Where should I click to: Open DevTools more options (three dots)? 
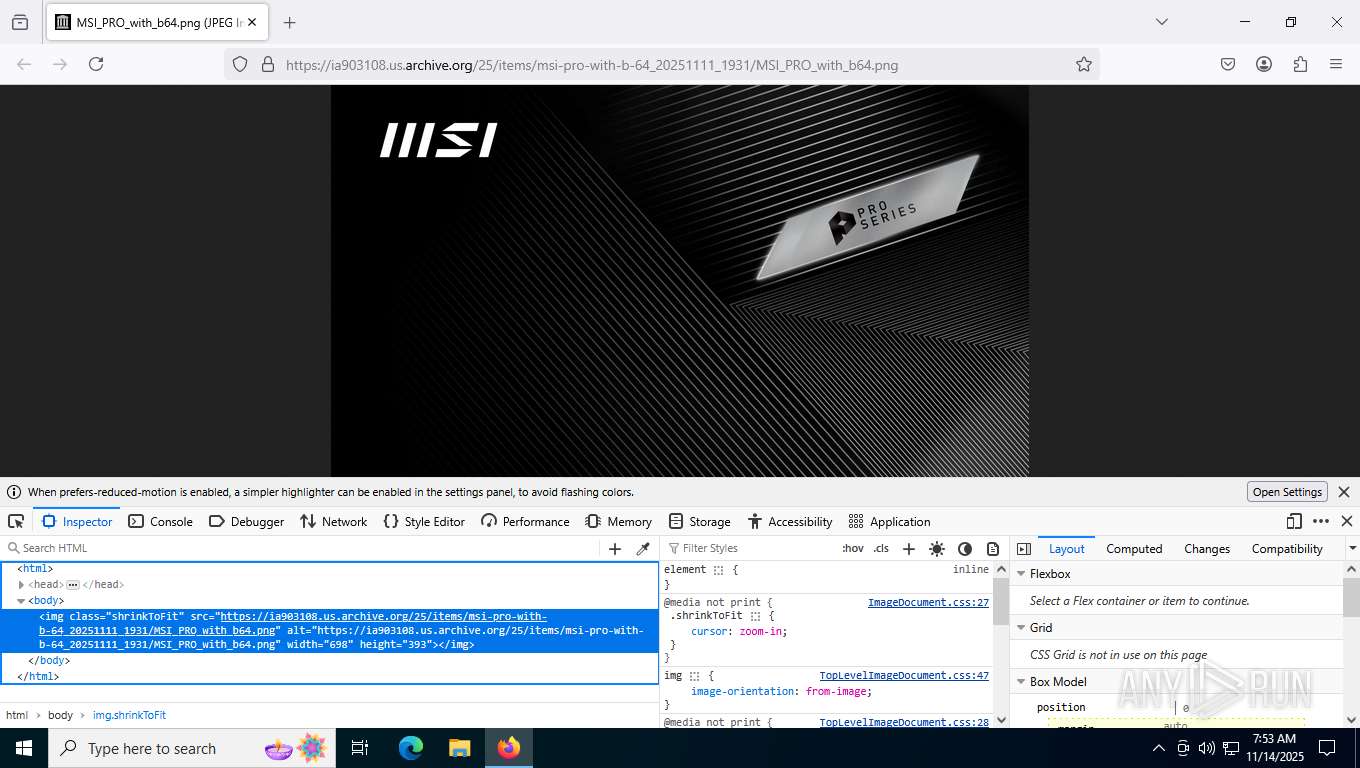[x=1321, y=521]
